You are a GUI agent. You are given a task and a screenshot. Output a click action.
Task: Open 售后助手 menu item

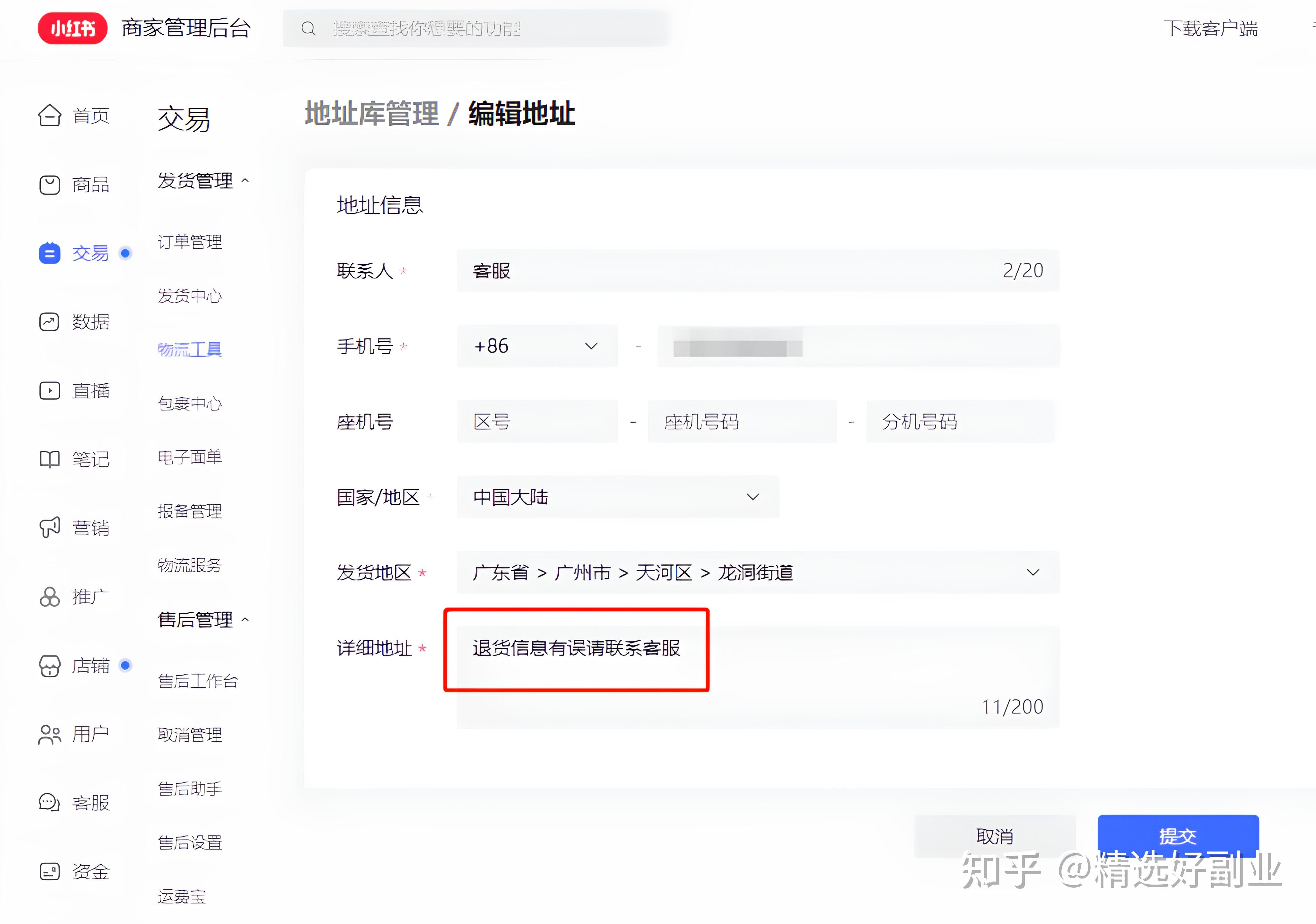190,789
